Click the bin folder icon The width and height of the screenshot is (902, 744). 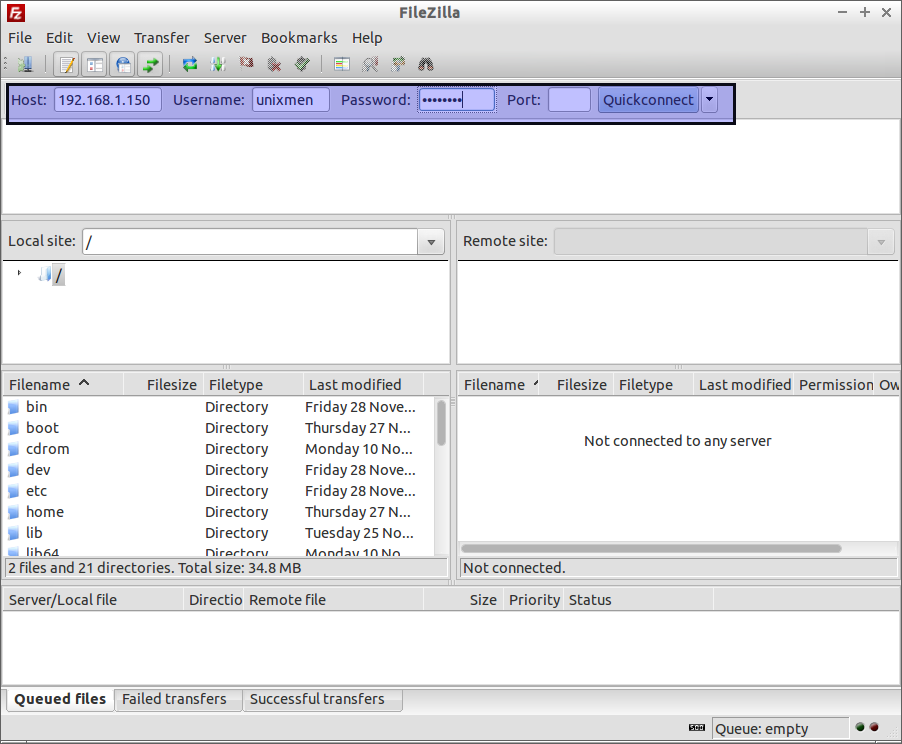click(x=14, y=407)
